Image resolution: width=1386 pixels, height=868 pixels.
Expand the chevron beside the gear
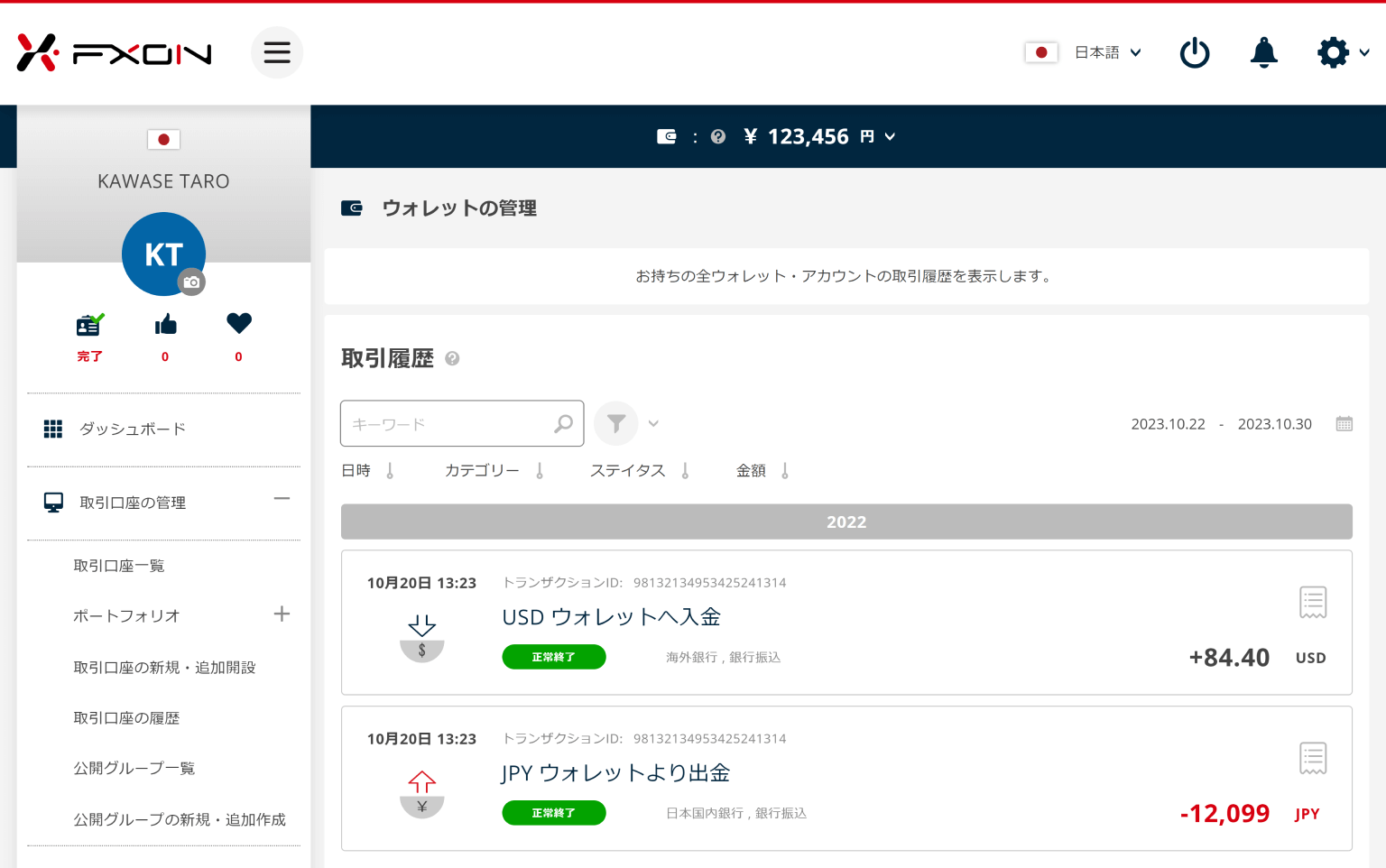coord(1364,52)
